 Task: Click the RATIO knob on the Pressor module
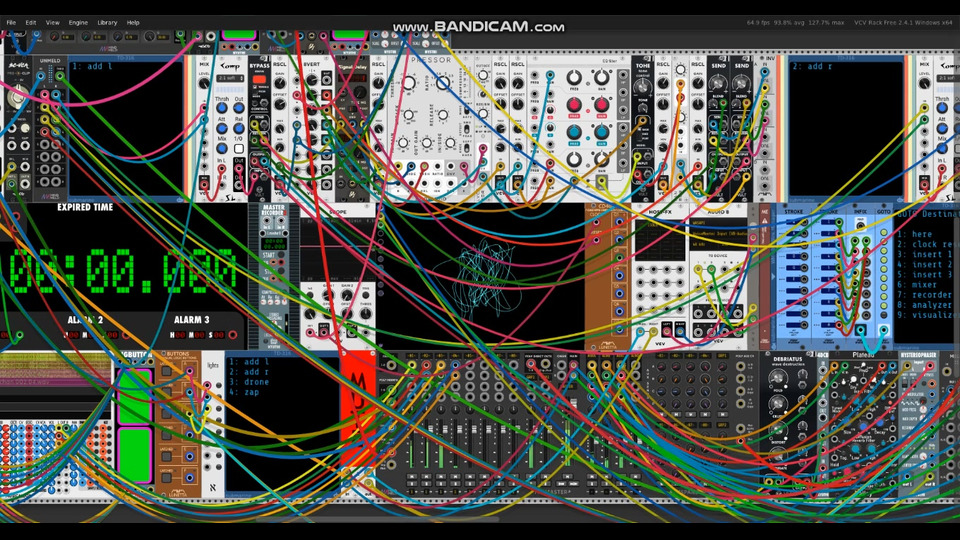(x=442, y=82)
